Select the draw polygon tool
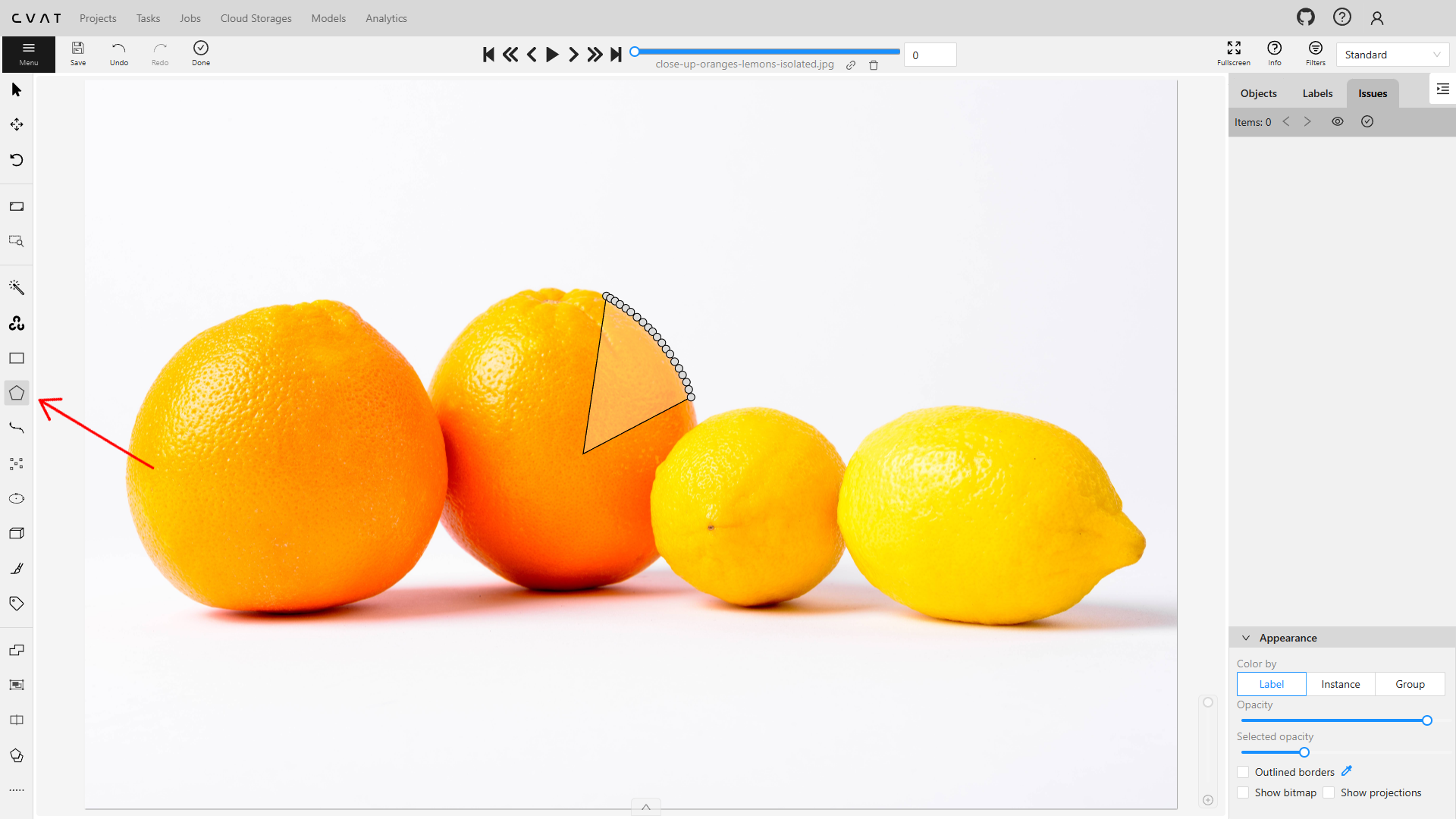The width and height of the screenshot is (1456, 819). click(17, 393)
